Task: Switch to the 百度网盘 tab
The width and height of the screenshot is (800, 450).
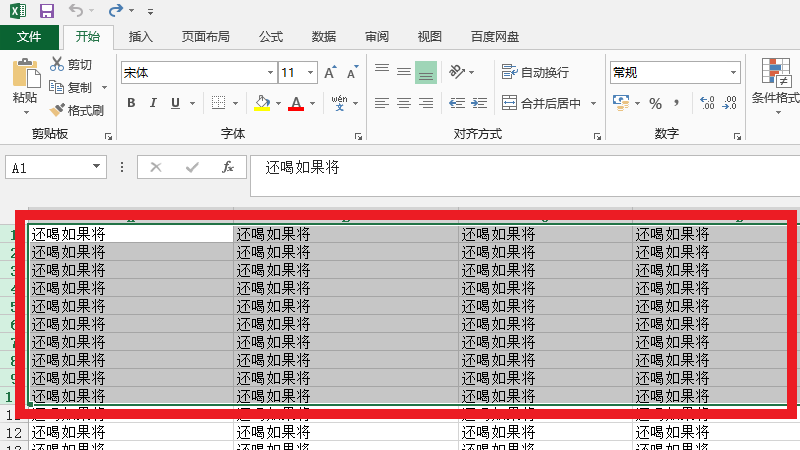Action: click(494, 37)
